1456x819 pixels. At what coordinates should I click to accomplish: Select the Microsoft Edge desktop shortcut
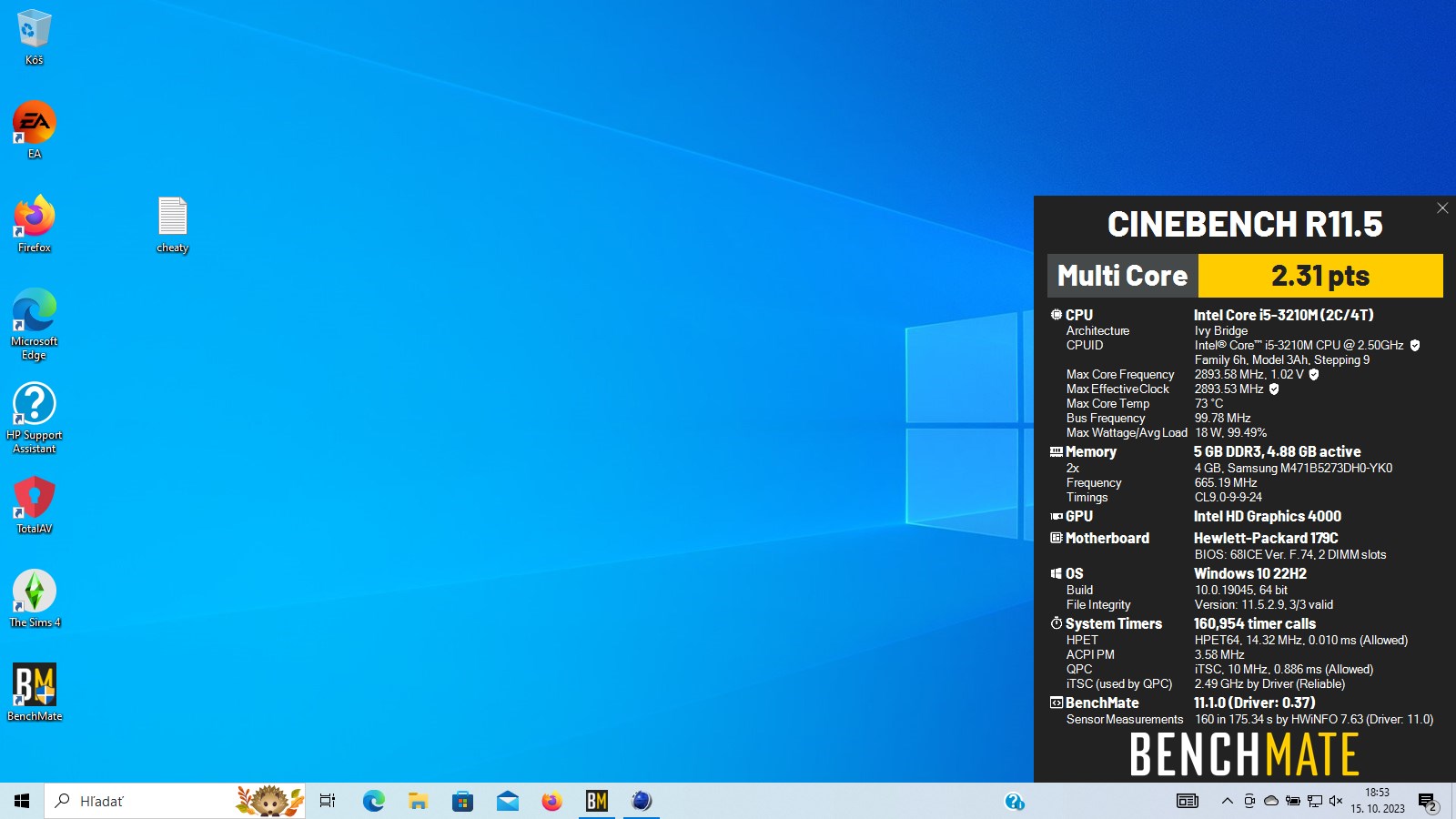click(x=34, y=325)
